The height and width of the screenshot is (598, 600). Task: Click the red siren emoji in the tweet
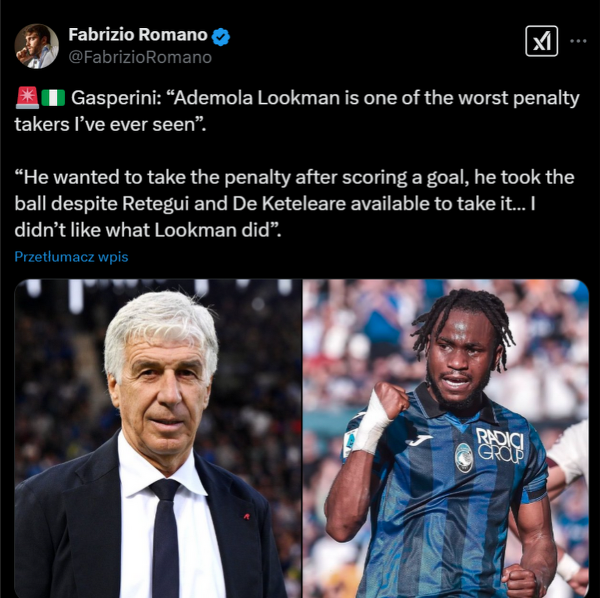(x=27, y=98)
